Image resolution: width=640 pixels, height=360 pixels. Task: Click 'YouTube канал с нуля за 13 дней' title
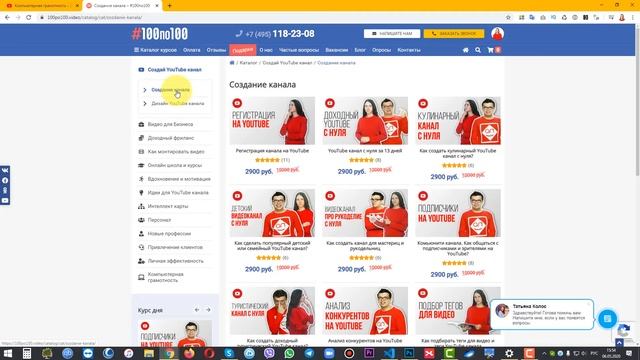(365, 151)
